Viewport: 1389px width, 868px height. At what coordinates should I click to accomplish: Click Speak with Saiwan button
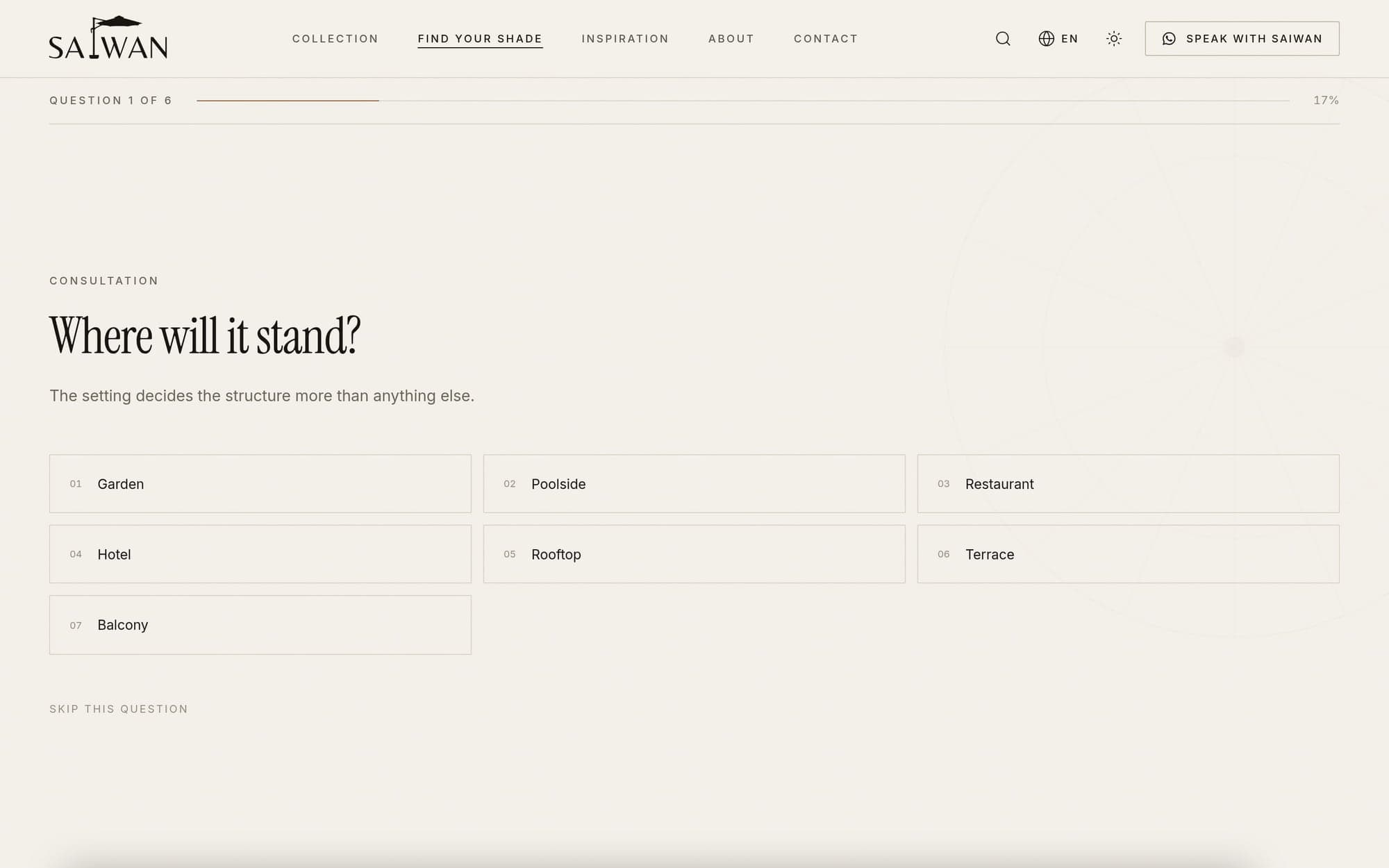coord(1242,39)
